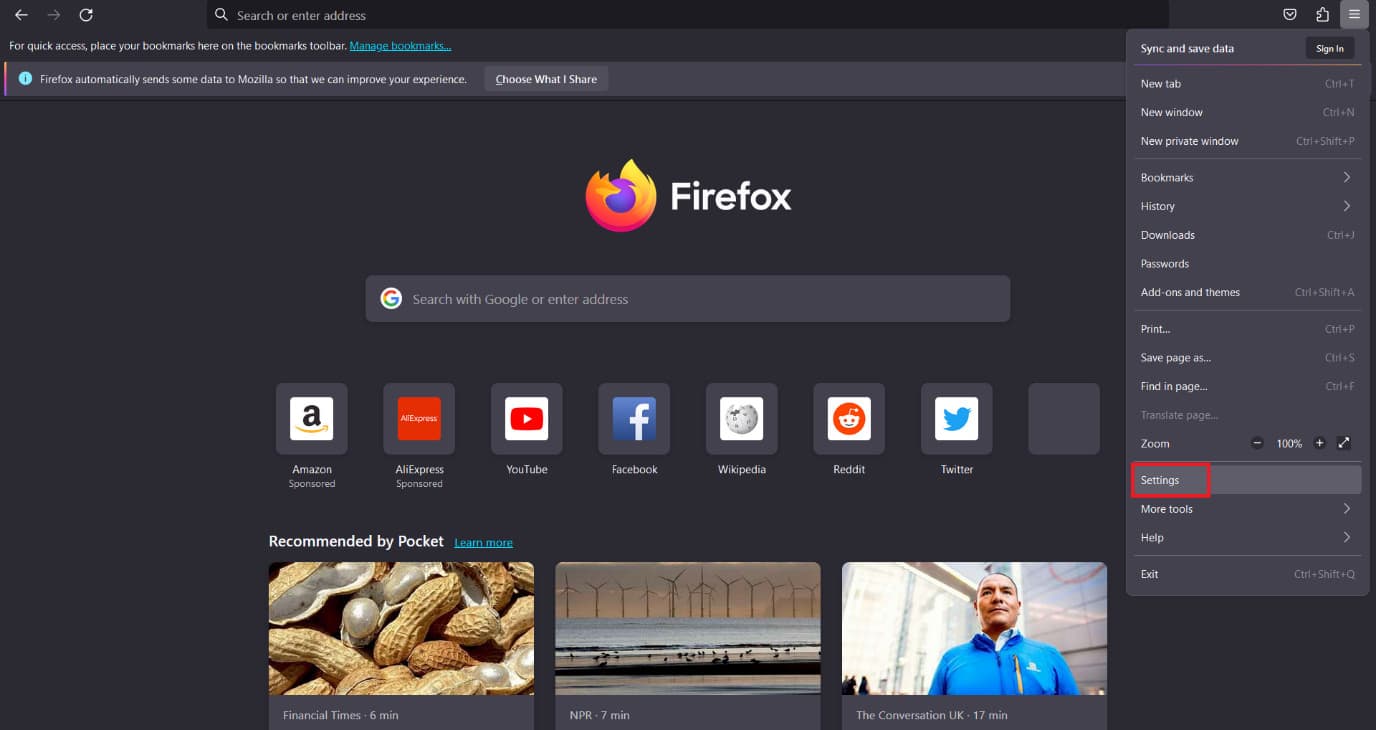Open Add-ons and themes menu item
Screen dimensions: 1376x730
click(1246, 292)
